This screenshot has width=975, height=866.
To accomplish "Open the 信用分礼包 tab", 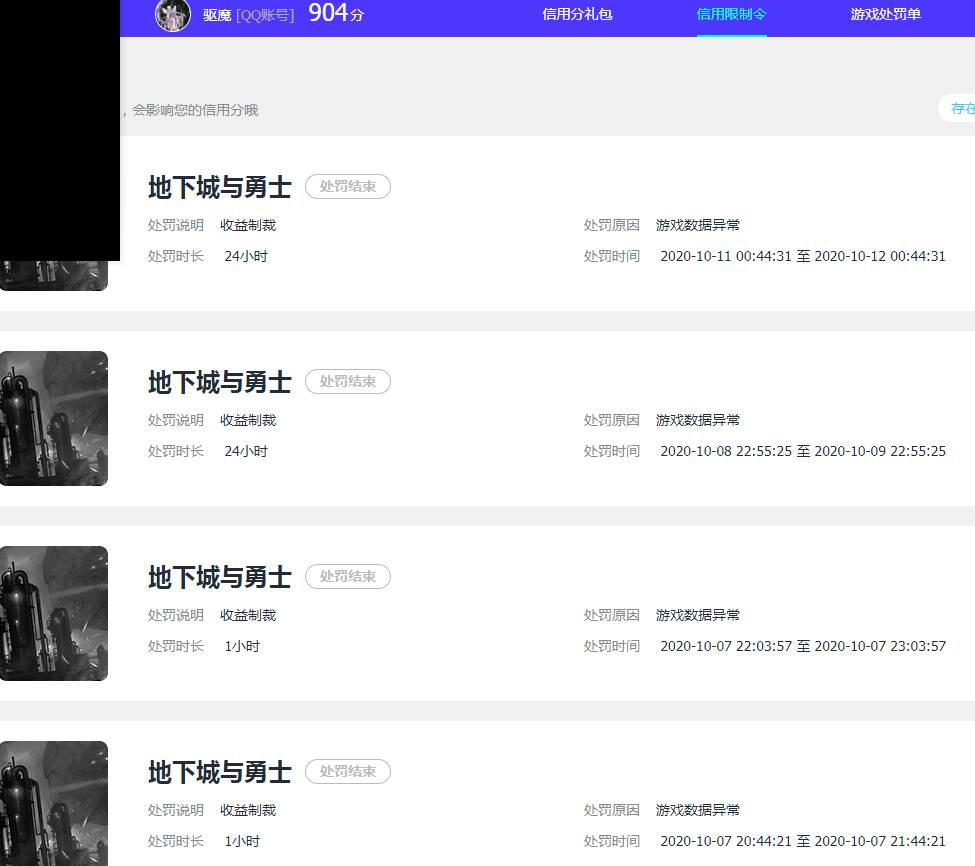I will (x=577, y=15).
